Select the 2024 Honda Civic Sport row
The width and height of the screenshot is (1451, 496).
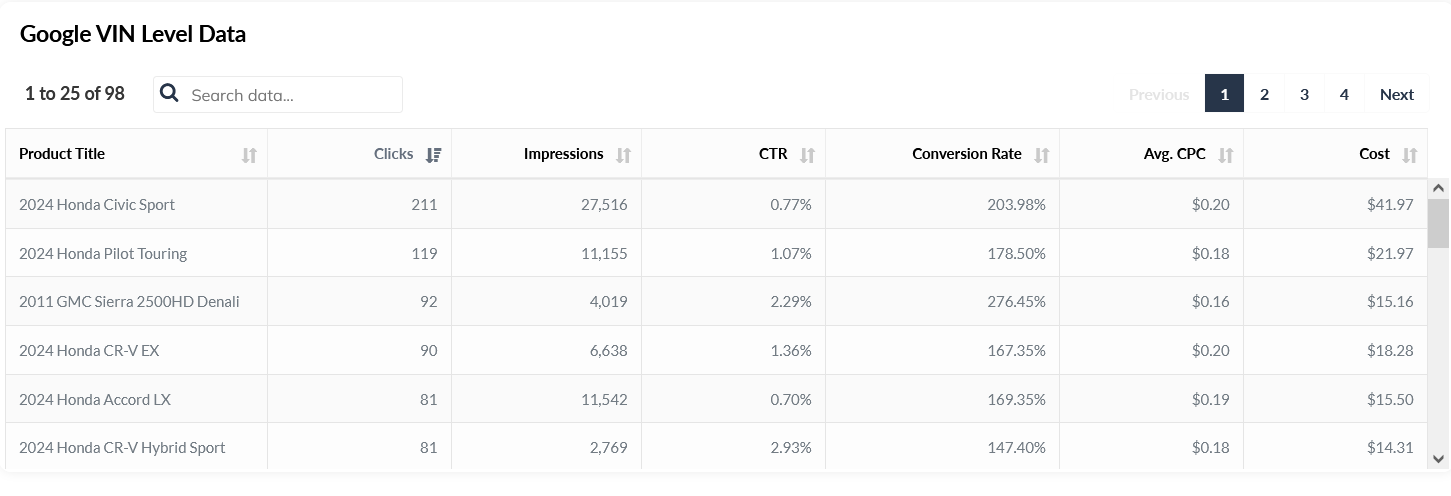point(97,205)
